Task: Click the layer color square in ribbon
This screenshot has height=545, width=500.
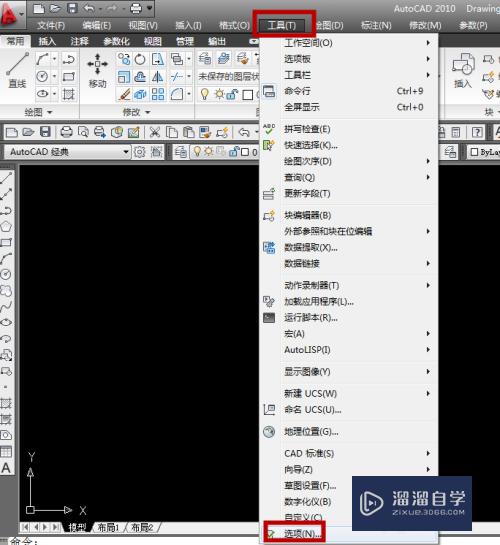Action: click(x=247, y=95)
